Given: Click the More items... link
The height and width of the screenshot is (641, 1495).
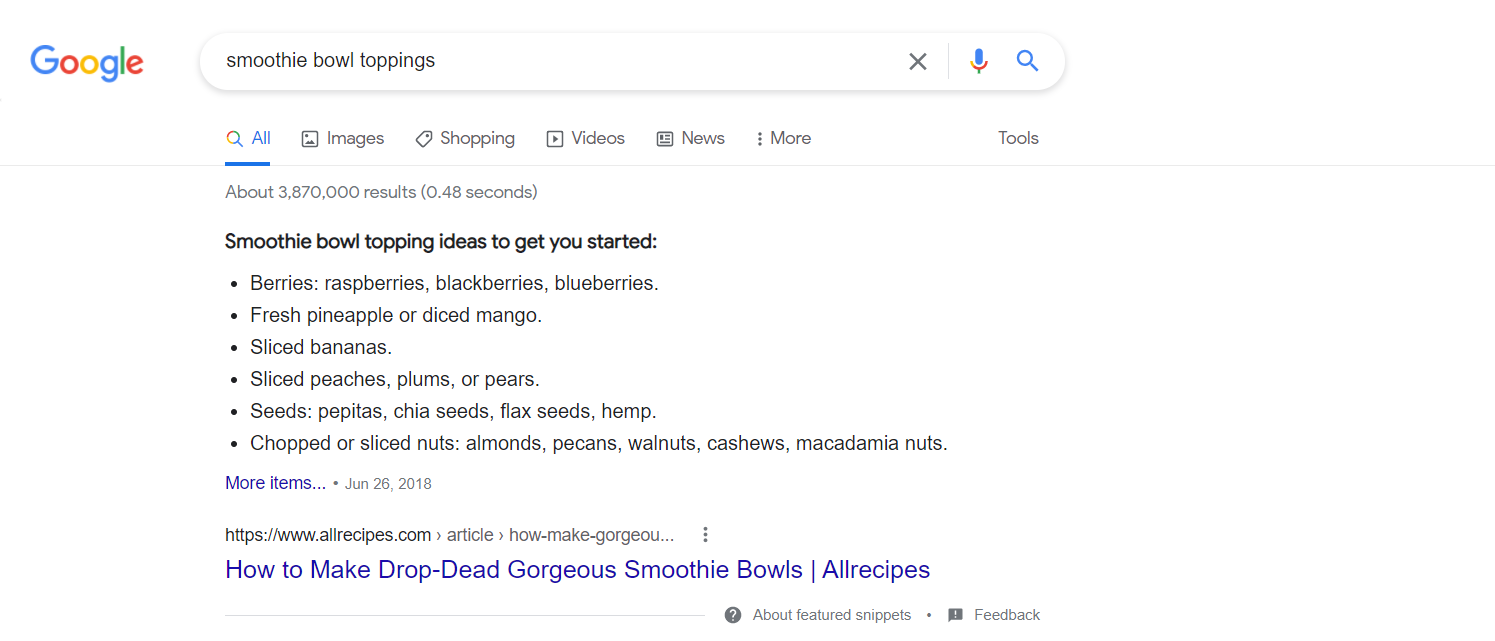Looking at the screenshot, I should coord(275,483).
